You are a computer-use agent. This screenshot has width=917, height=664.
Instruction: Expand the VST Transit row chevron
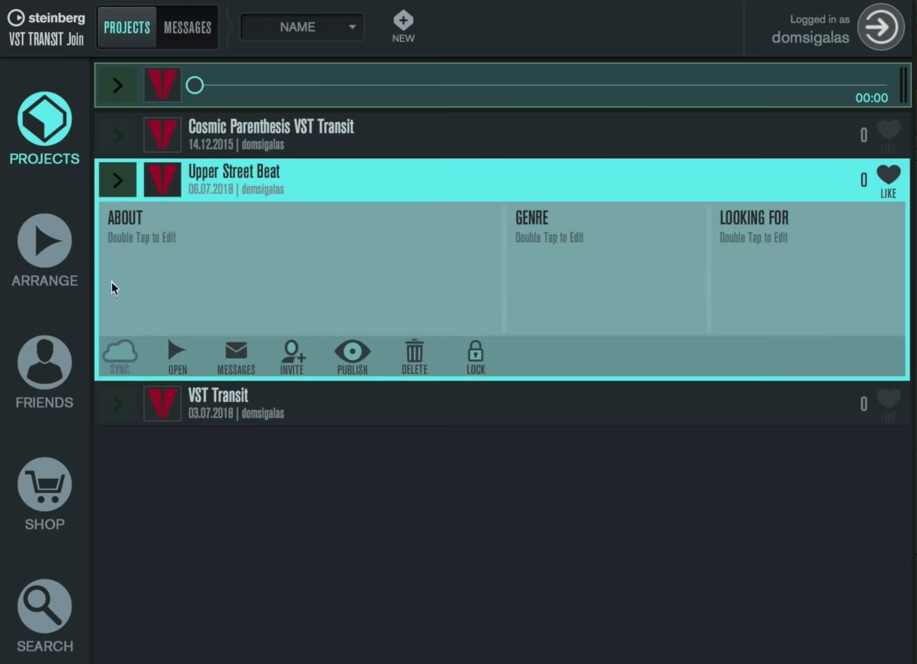[118, 404]
